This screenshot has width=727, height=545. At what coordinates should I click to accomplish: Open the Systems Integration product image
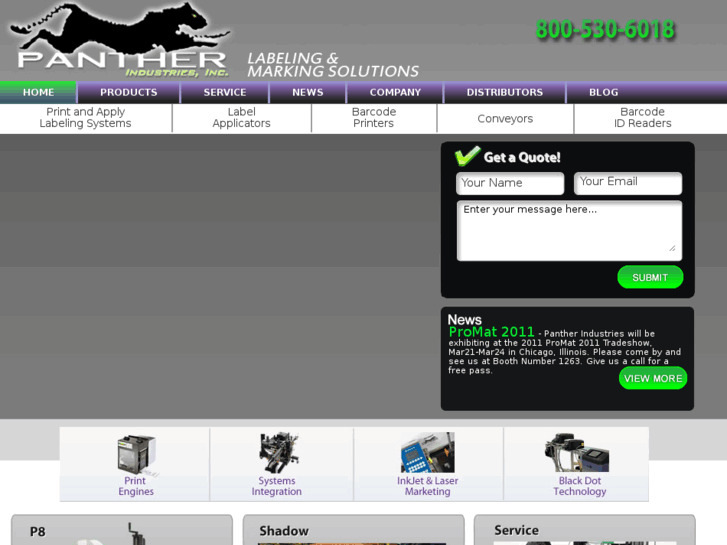click(278, 453)
